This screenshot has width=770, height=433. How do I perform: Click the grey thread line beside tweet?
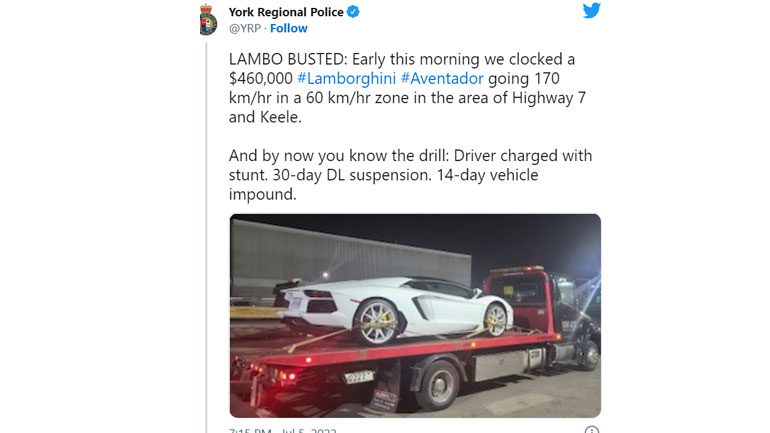(x=206, y=238)
